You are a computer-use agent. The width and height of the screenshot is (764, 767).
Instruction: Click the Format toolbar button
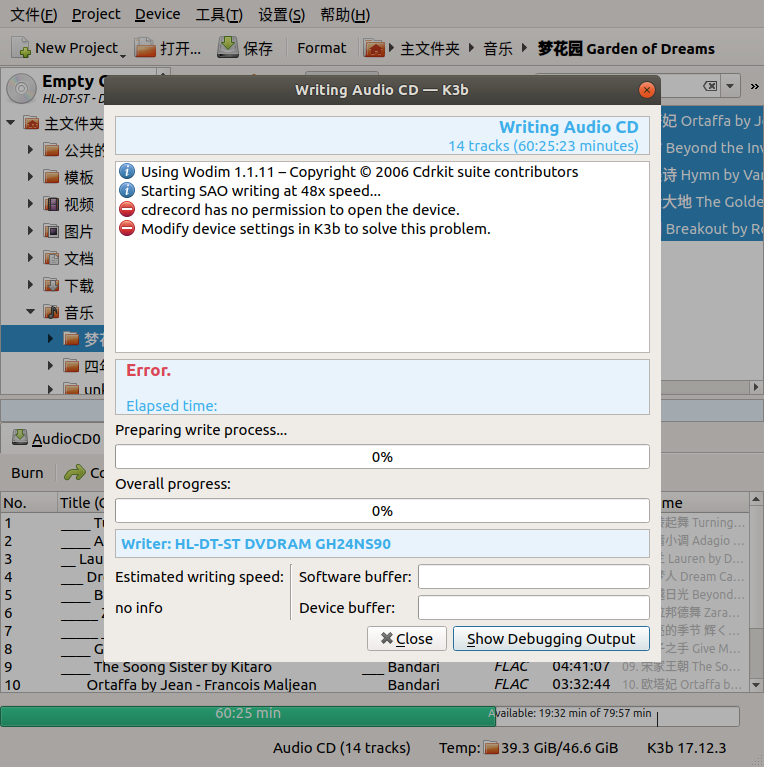tap(321, 48)
